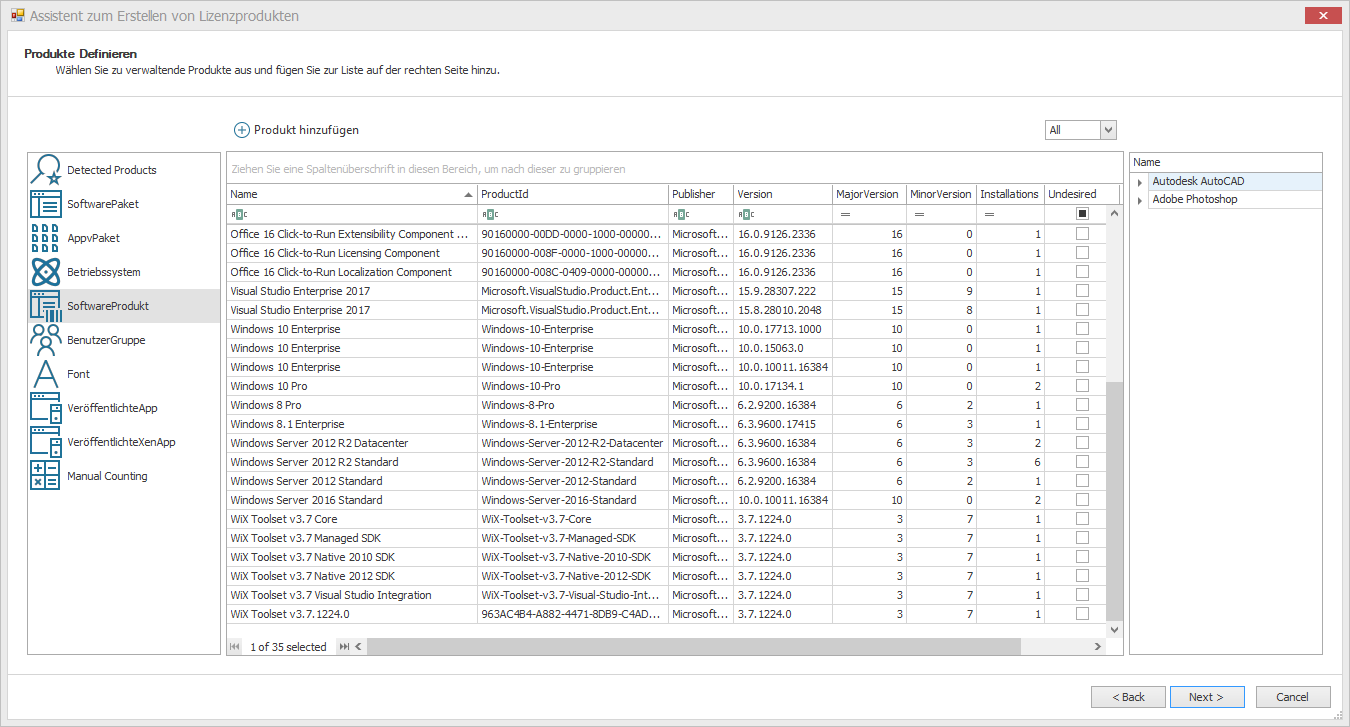Sort by the MinorVersion column header

pos(942,194)
